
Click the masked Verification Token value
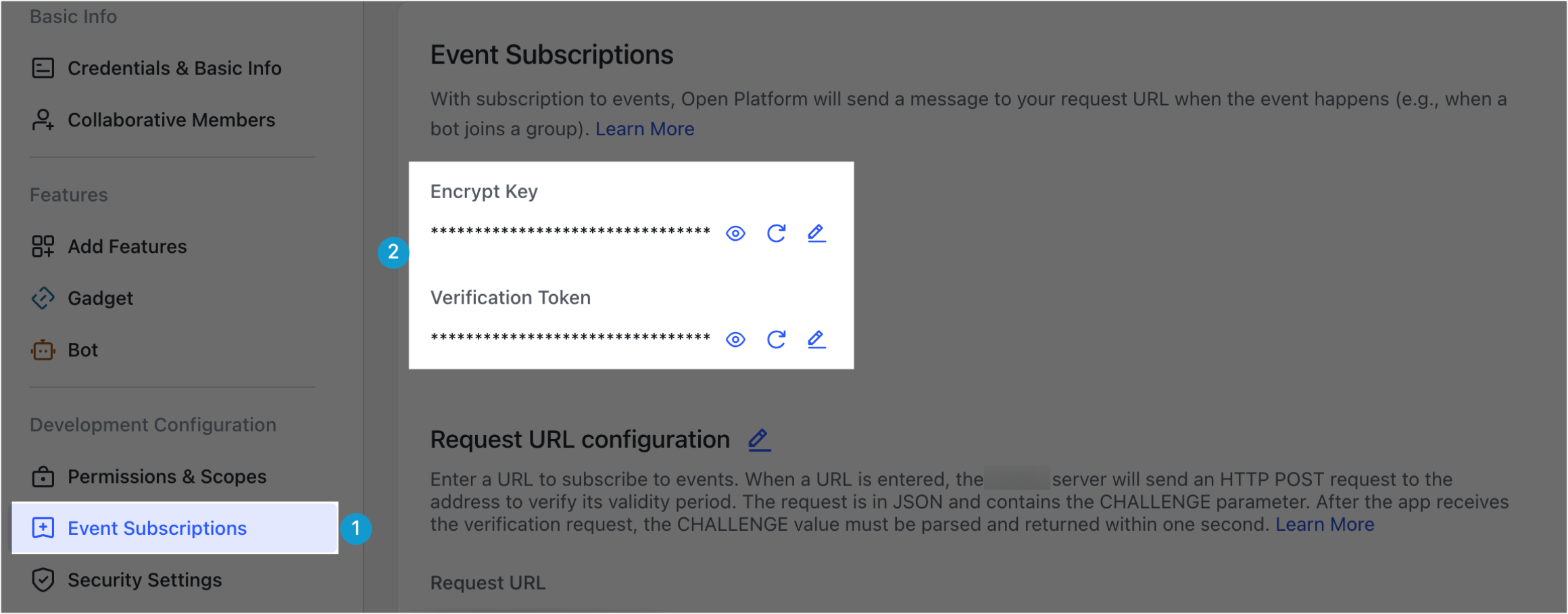(570, 338)
